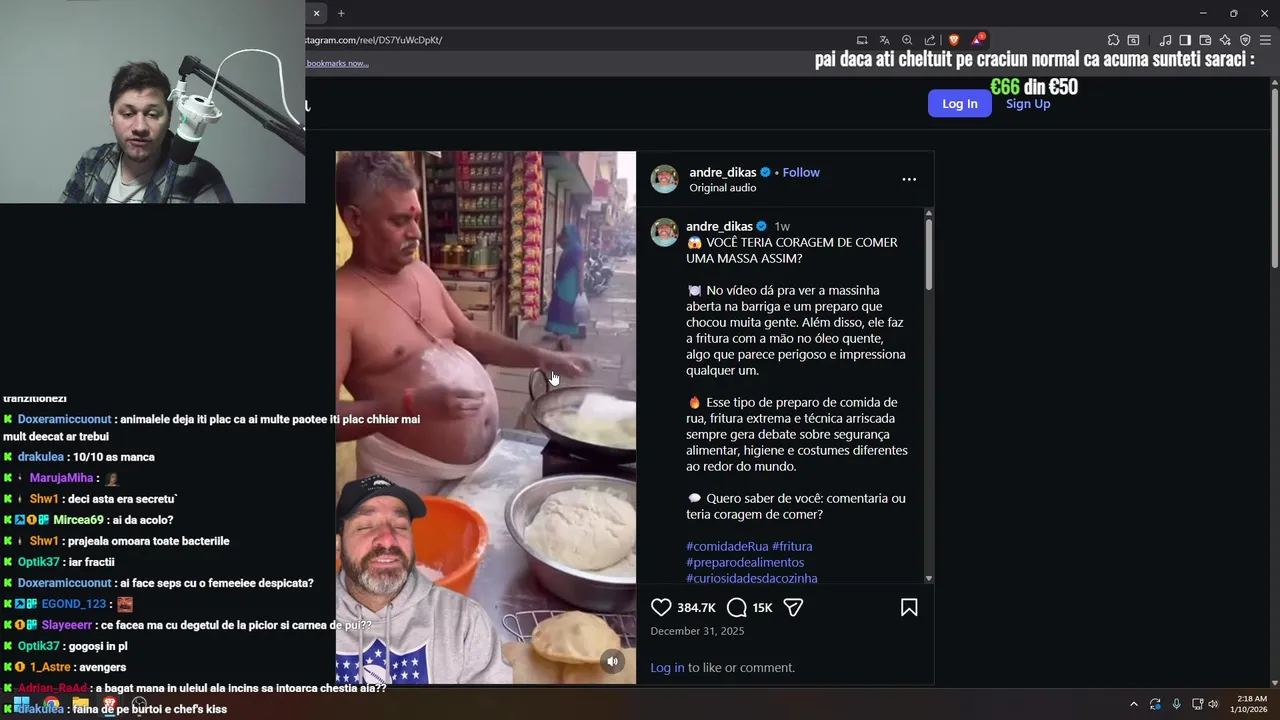Show hidden system tray icons
1280x720 pixels.
[1133, 704]
